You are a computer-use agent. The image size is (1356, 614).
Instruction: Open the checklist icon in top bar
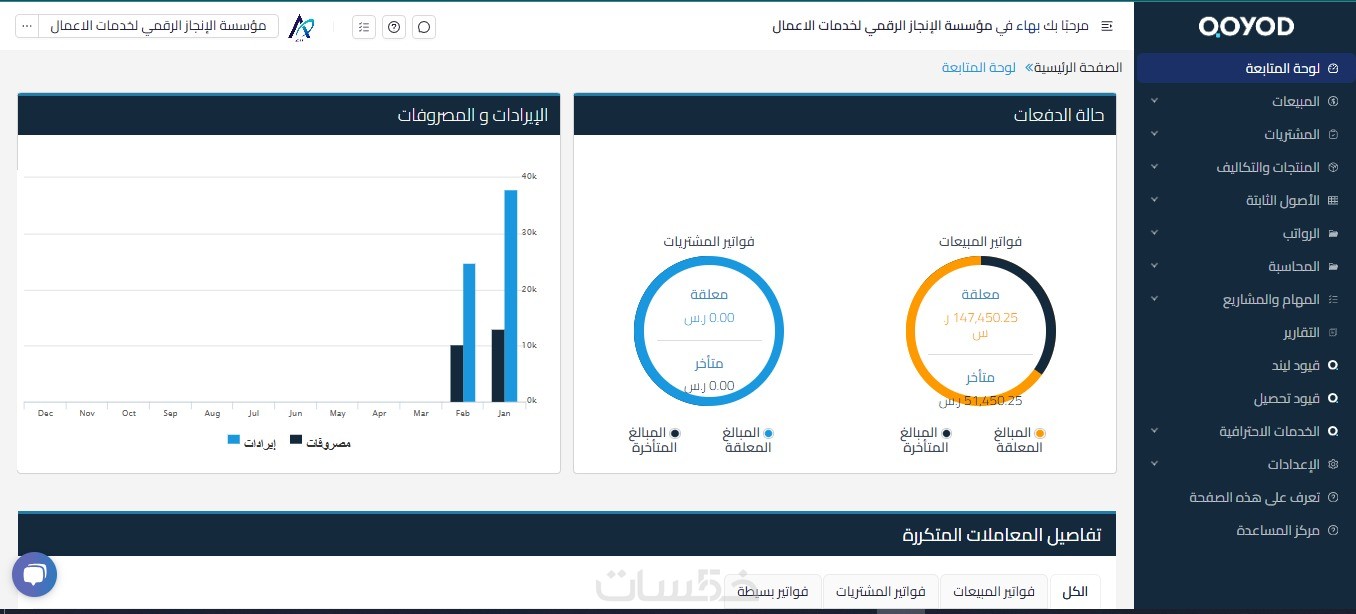click(364, 27)
